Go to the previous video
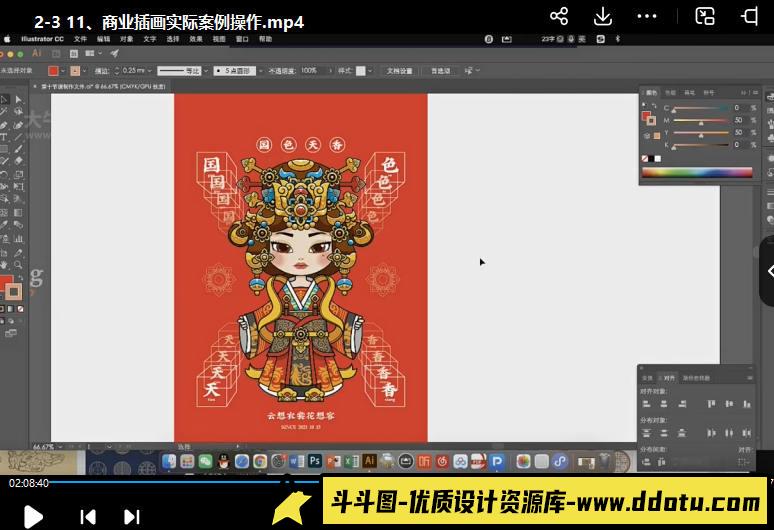This screenshot has width=774, height=530. 88,517
